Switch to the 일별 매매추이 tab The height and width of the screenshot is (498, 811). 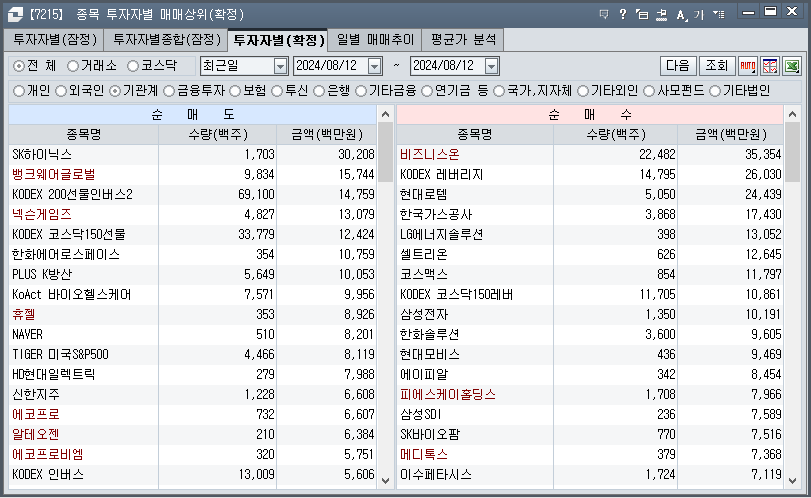[x=375, y=40]
